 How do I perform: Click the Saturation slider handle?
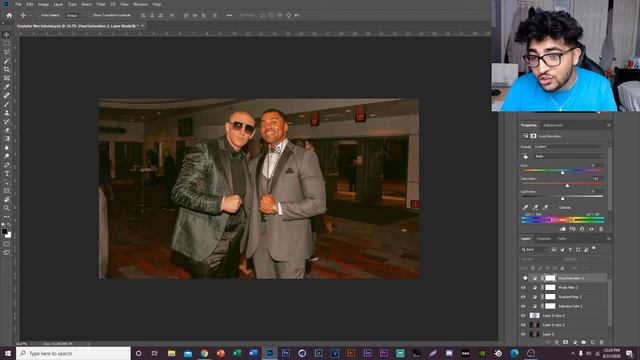pos(567,185)
